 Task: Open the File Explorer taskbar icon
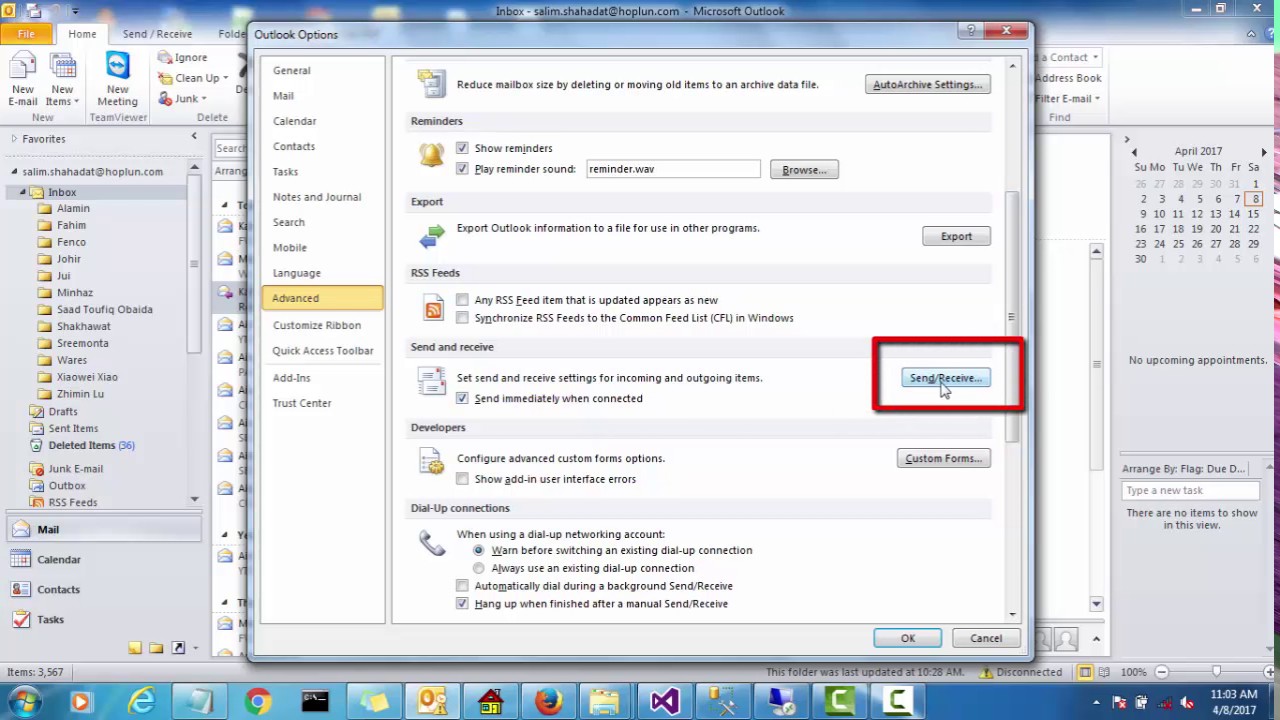click(606, 701)
